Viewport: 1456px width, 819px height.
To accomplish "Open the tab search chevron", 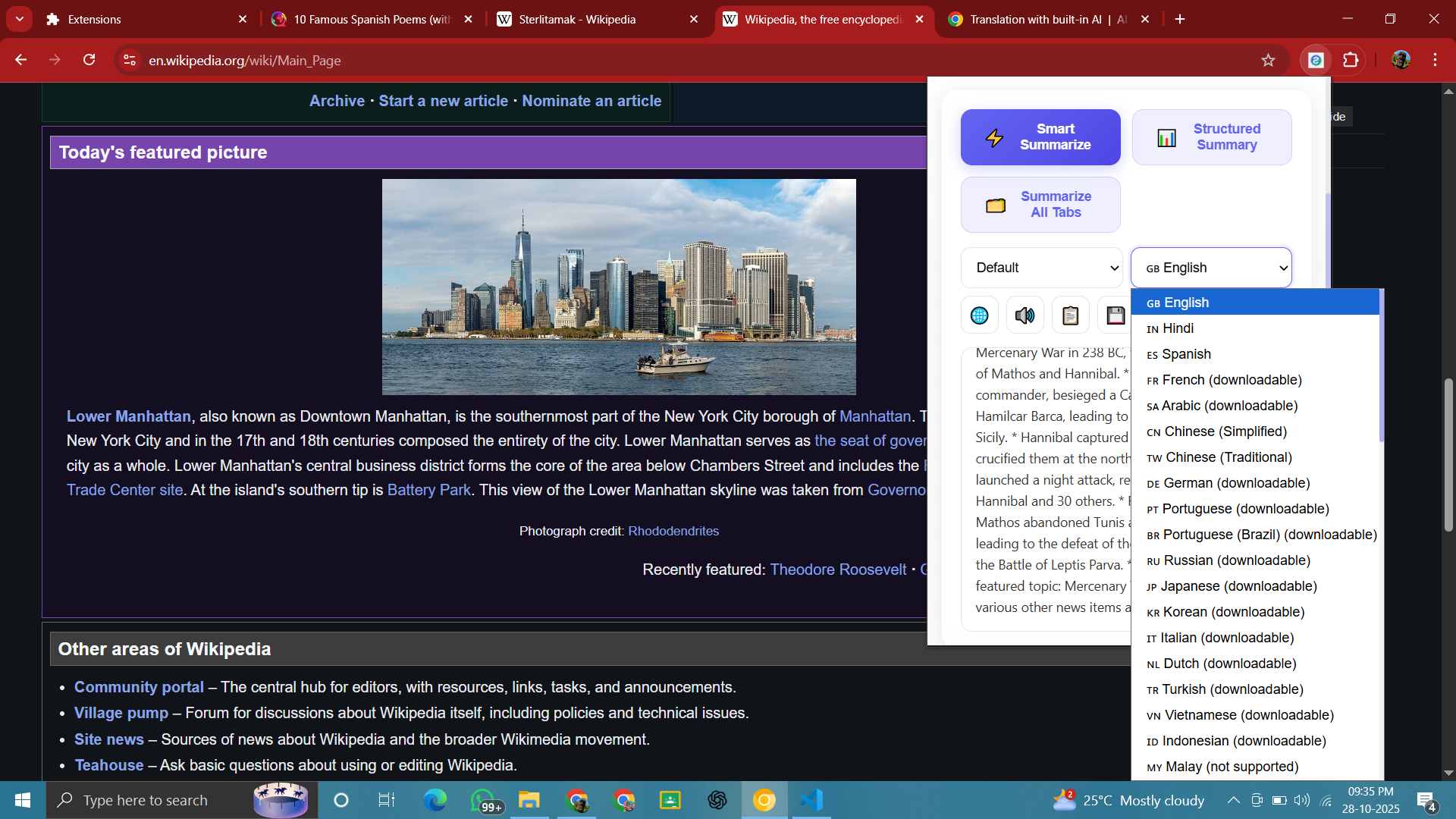I will (x=20, y=19).
